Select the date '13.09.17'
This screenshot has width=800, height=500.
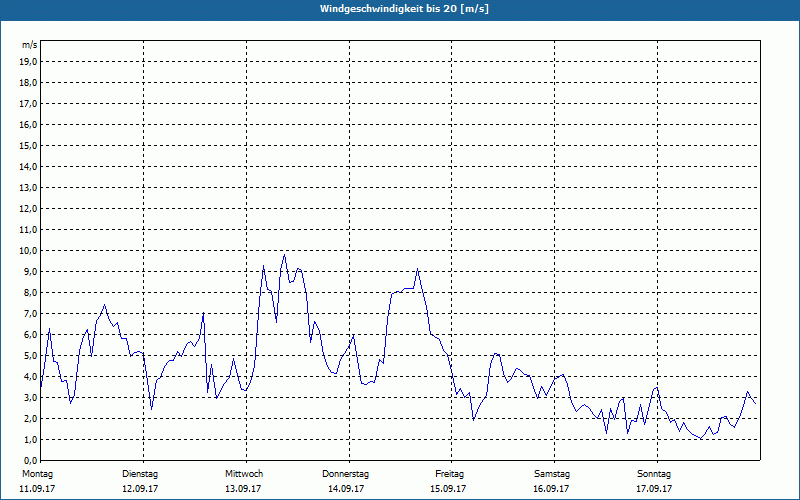pos(243,489)
